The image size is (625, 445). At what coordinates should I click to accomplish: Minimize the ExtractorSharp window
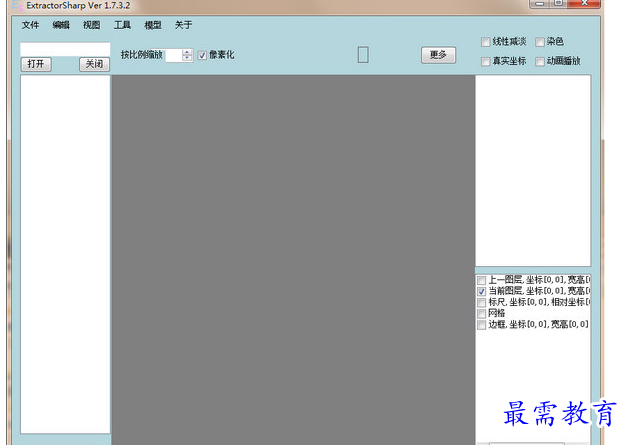point(540,4)
